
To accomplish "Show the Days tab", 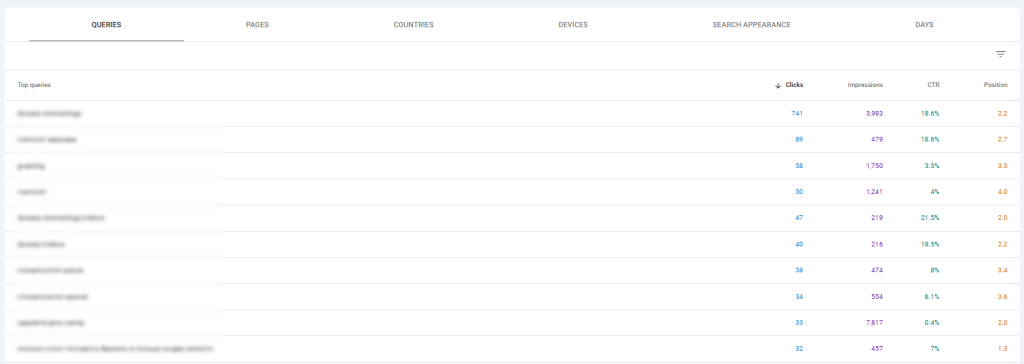I will pyautogui.click(x=924, y=25).
